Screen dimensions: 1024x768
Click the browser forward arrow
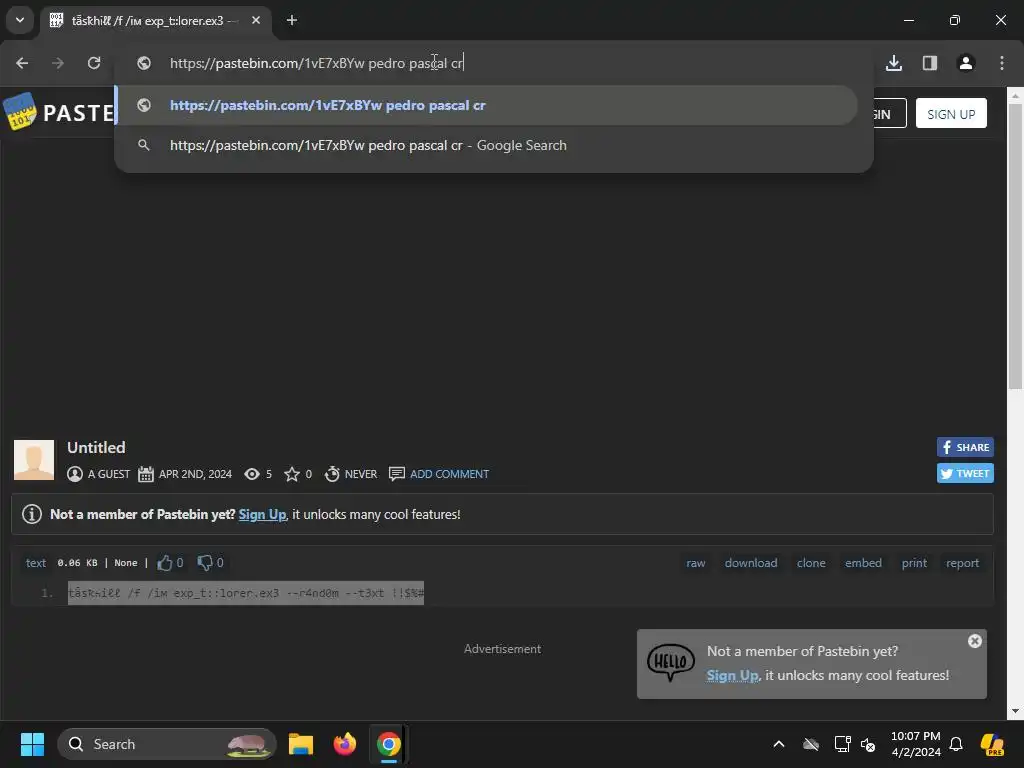(x=58, y=63)
